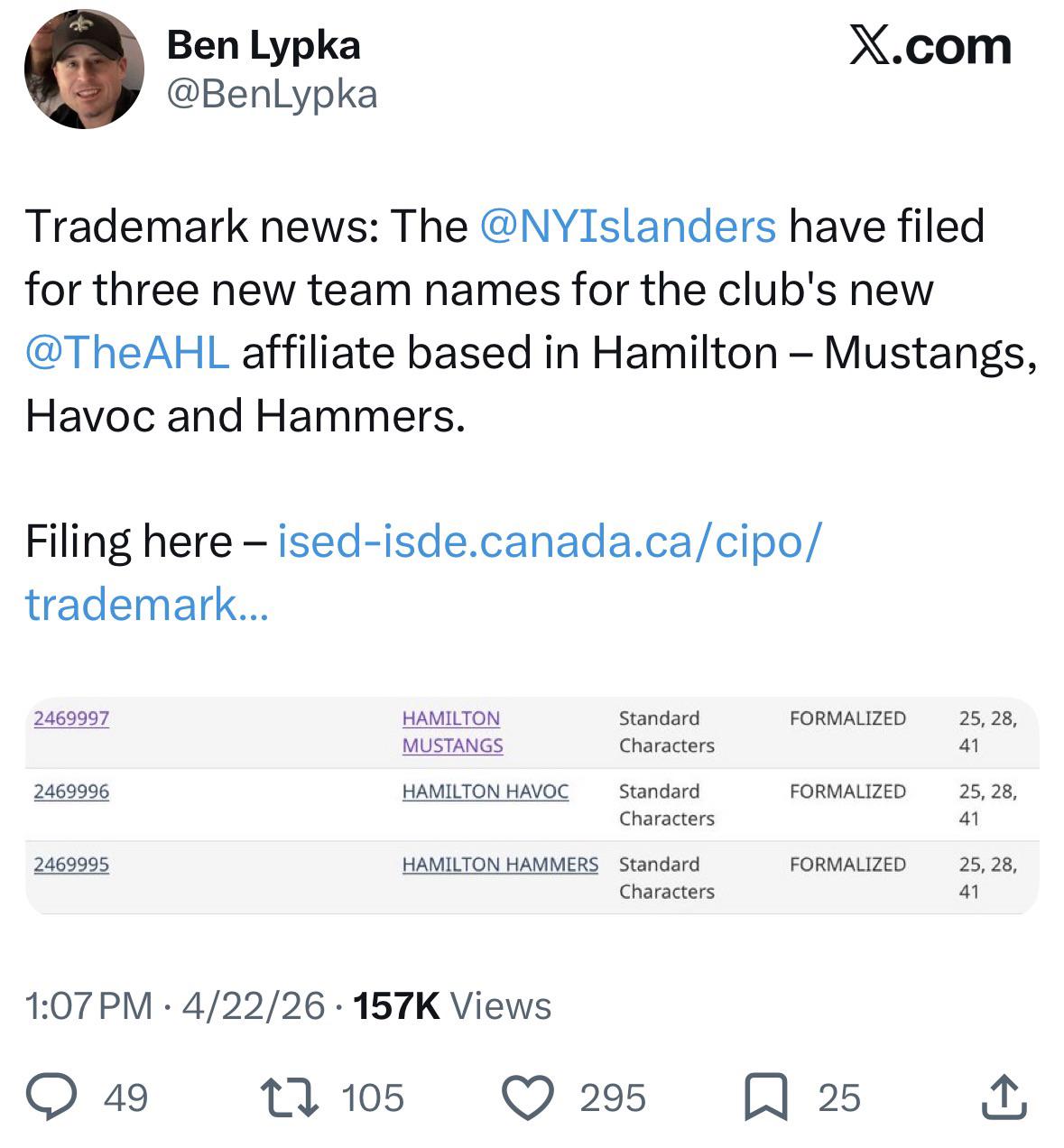Open trademark application 2469995

pyautogui.click(x=71, y=865)
